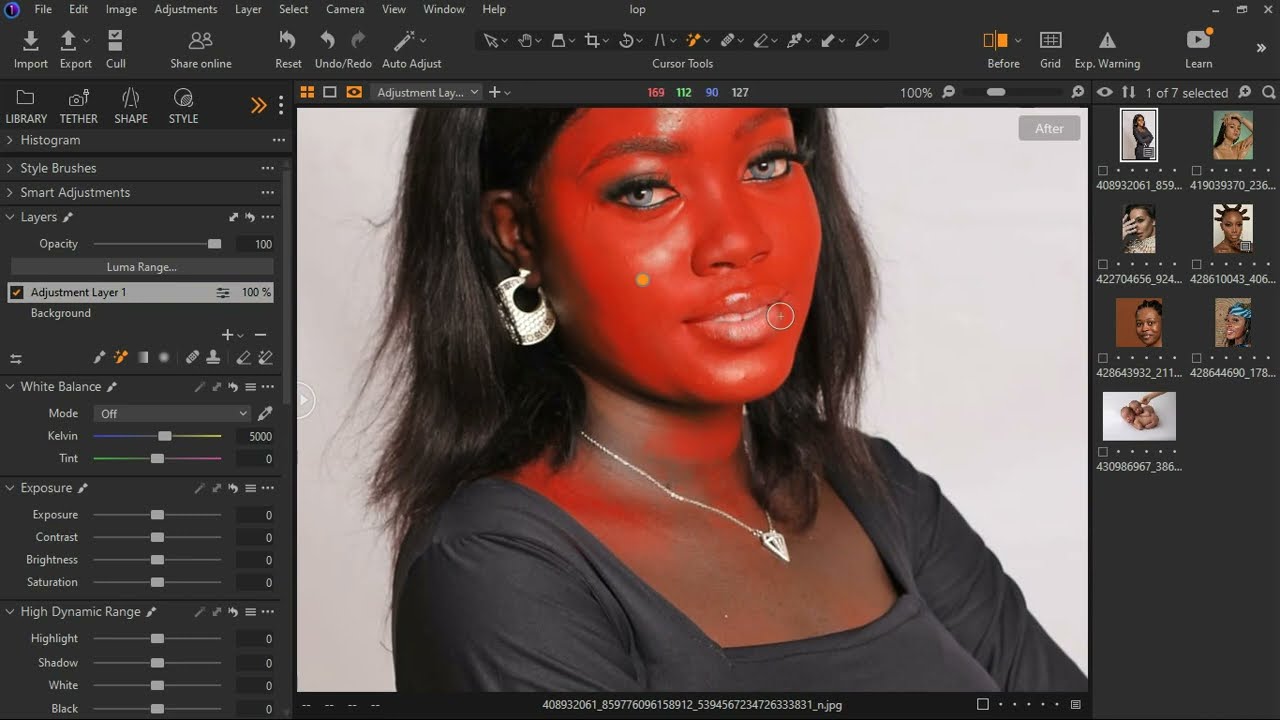
Task: Apply Auto Adjust with the magic wand
Action: click(x=403, y=40)
